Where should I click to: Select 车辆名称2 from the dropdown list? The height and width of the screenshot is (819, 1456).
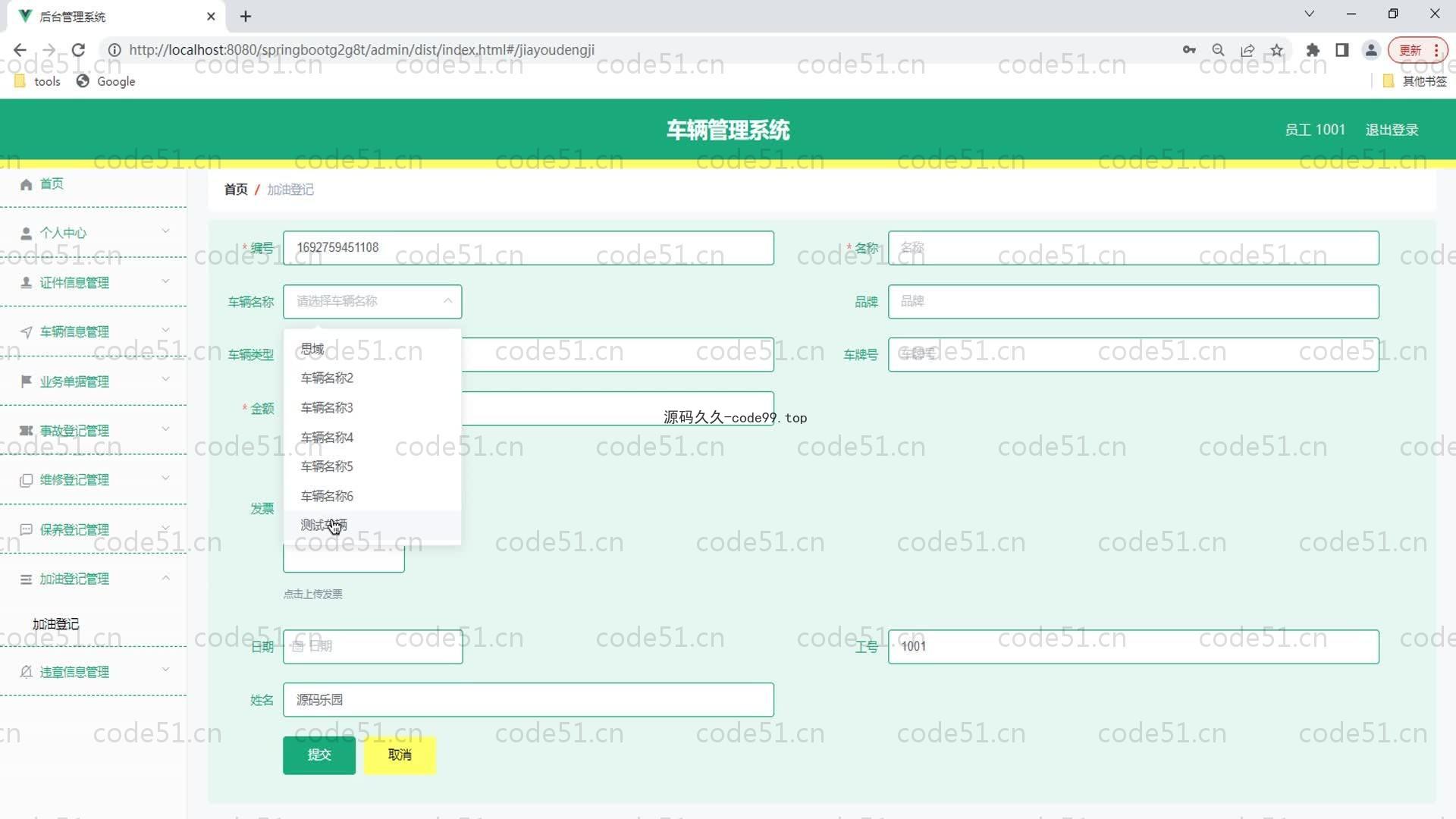coord(372,378)
